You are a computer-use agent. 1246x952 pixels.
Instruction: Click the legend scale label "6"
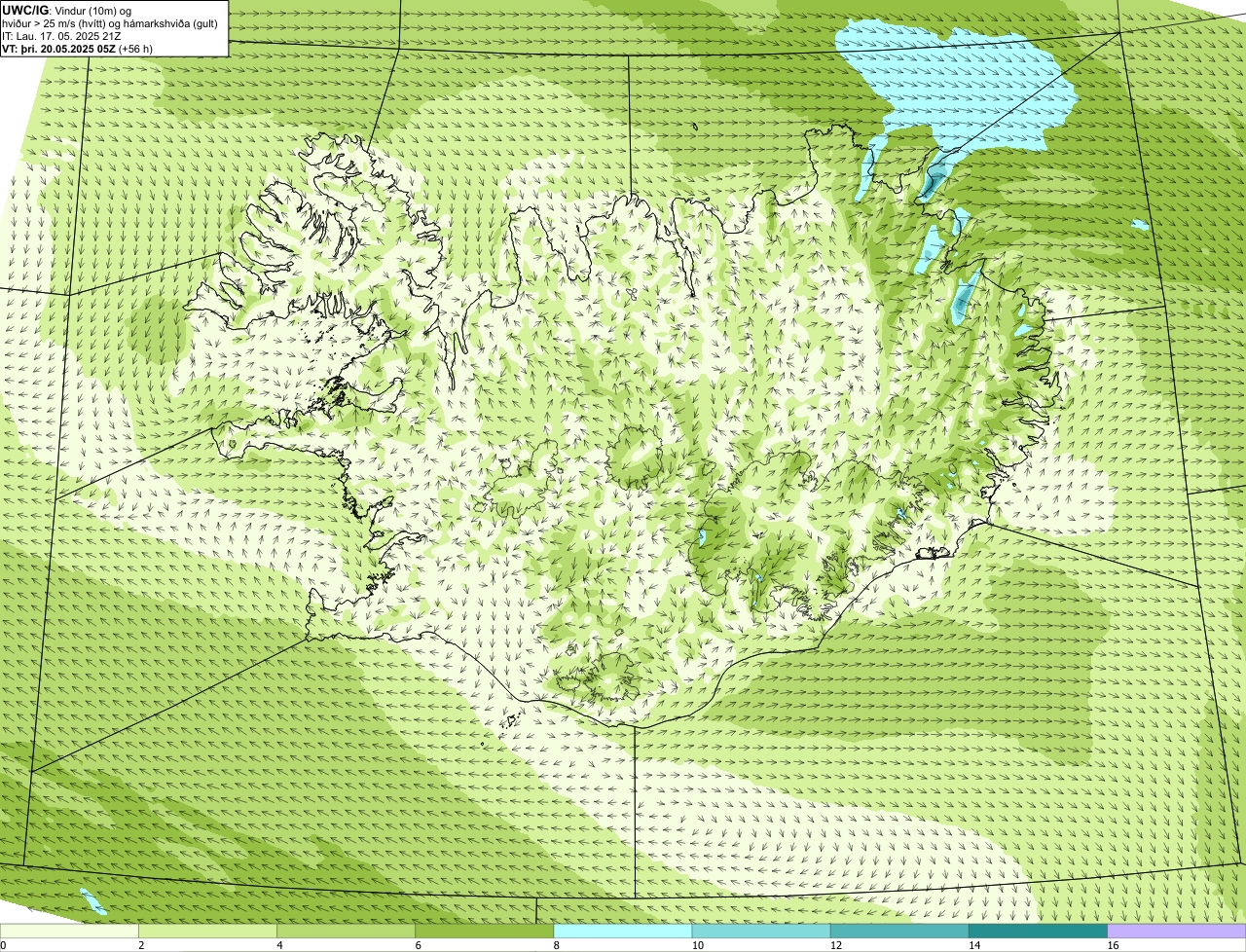click(x=418, y=945)
